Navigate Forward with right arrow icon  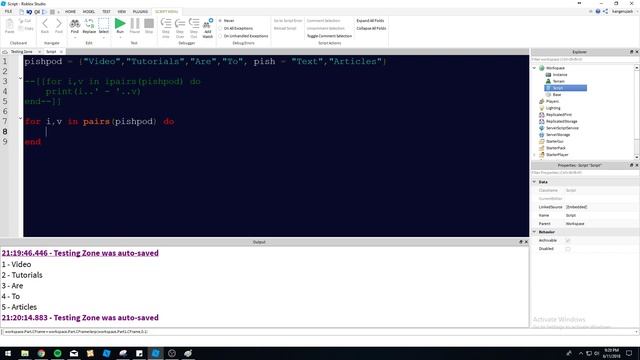(59, 24)
